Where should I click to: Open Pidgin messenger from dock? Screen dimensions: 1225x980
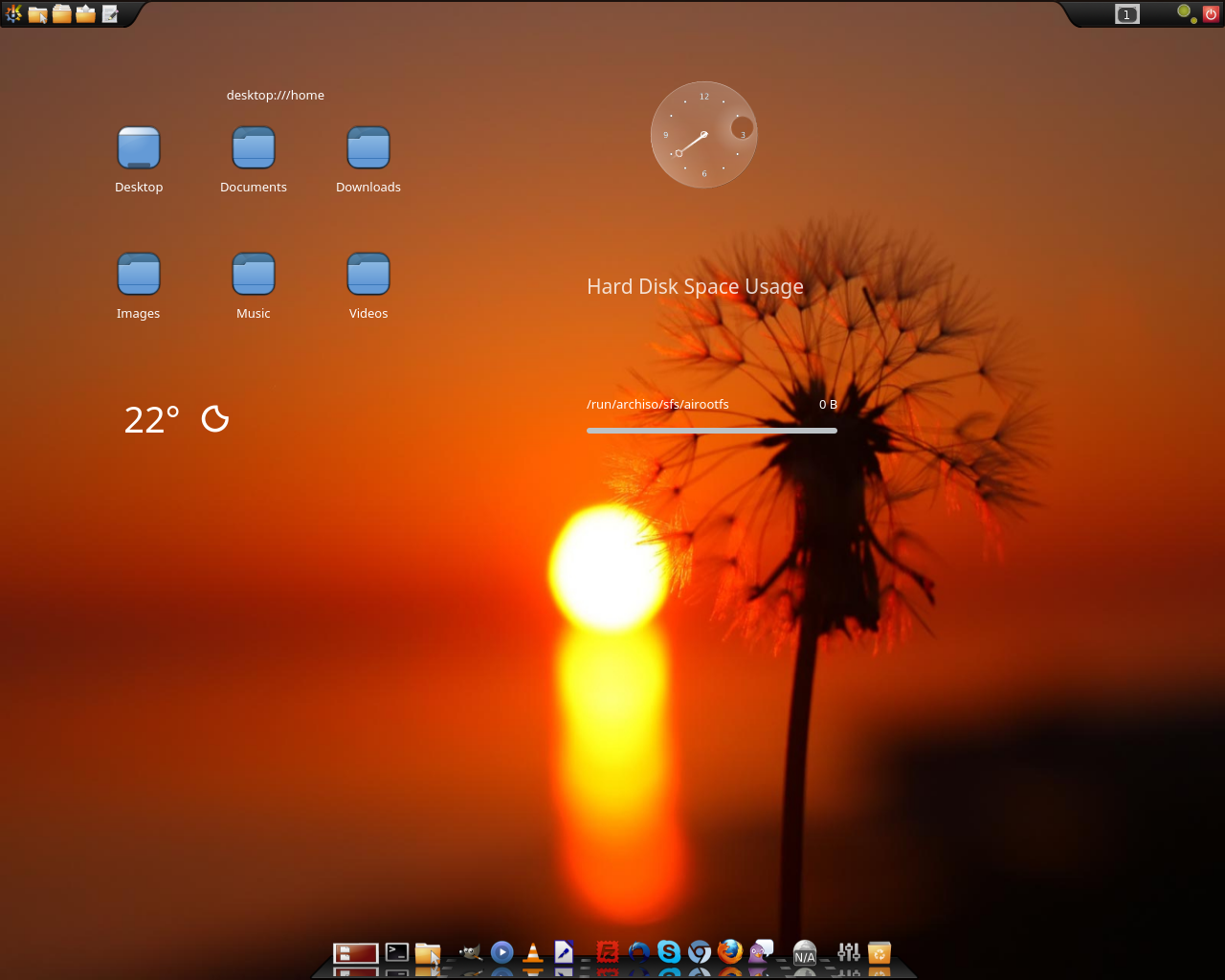coord(761,952)
